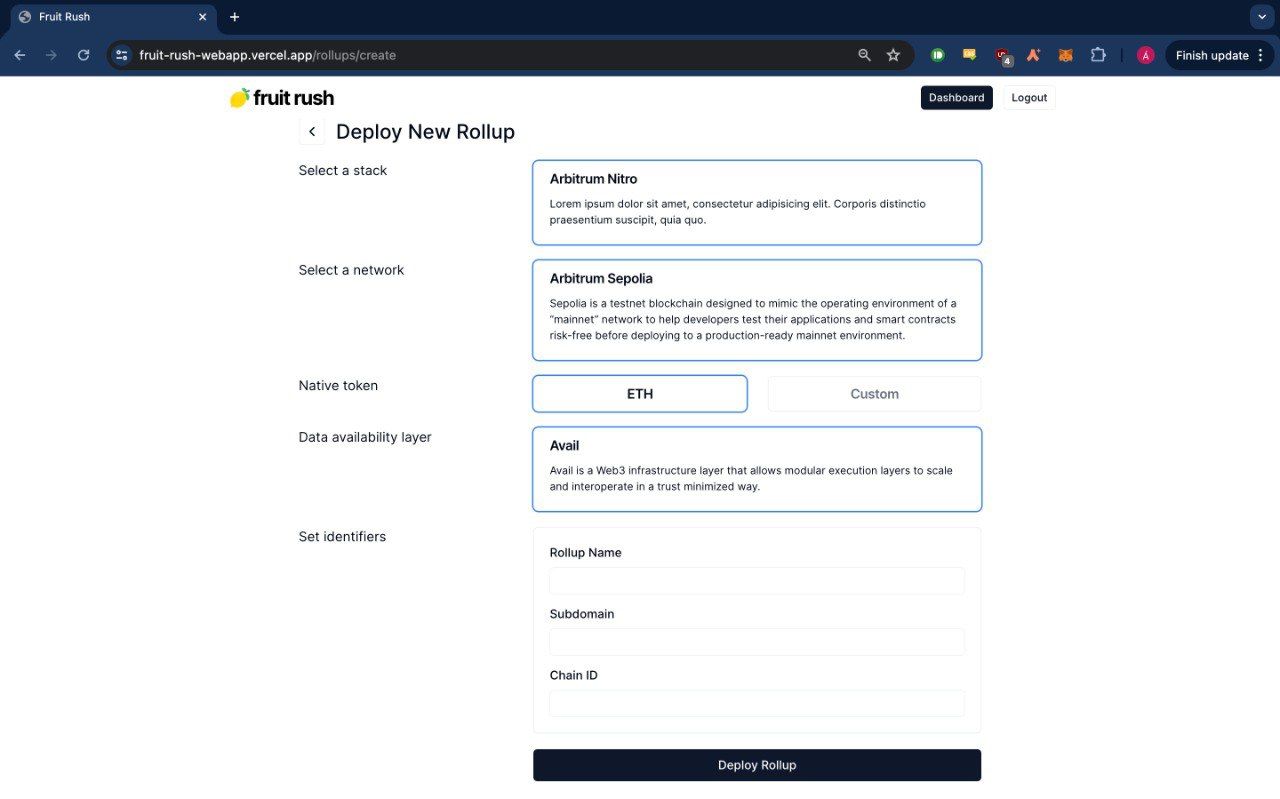1280x799 pixels.
Task: Open a new browser tab
Action: pos(234,17)
